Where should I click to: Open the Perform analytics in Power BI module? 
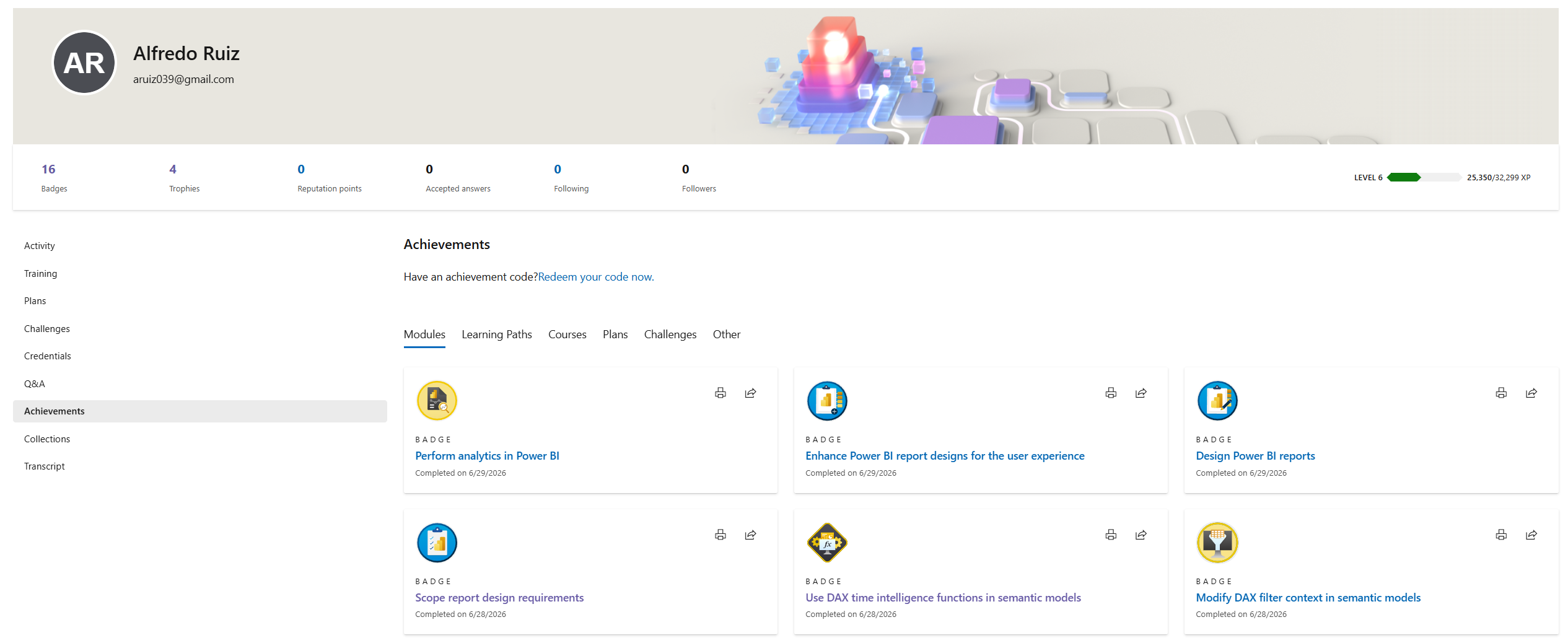point(487,456)
